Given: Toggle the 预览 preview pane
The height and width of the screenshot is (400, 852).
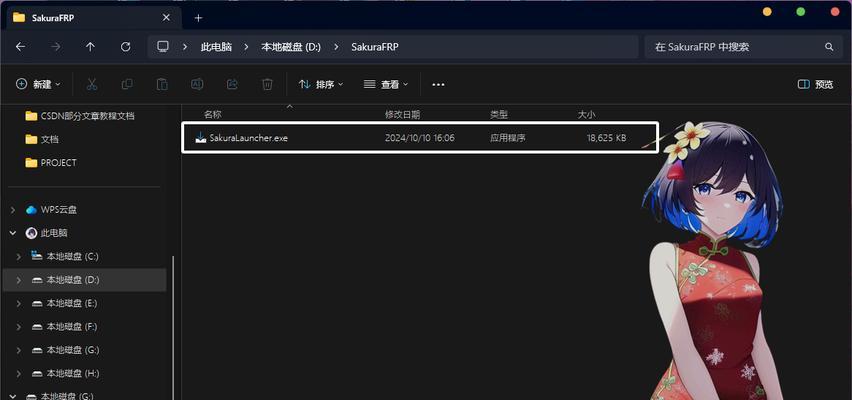Looking at the screenshot, I should [x=815, y=84].
